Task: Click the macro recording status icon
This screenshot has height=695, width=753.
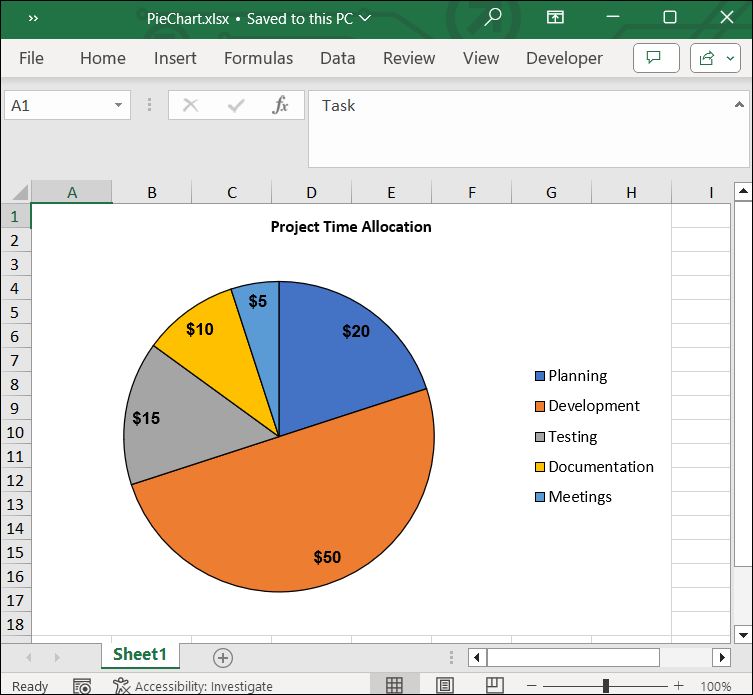Action: click(x=82, y=686)
